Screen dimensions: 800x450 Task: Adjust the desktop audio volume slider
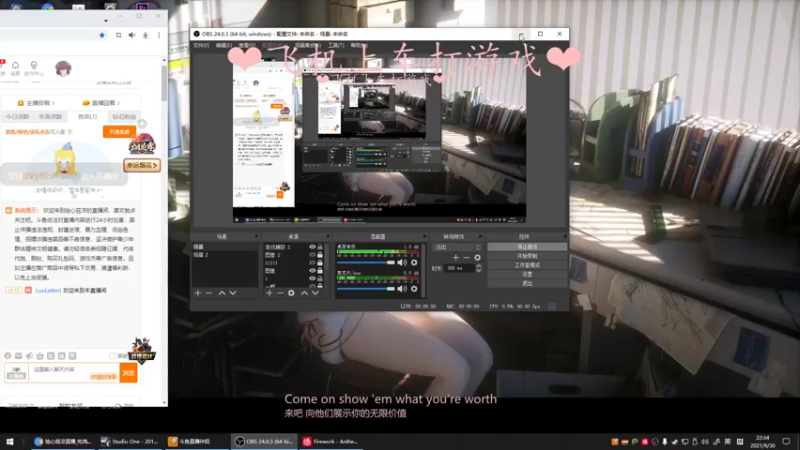point(366,262)
